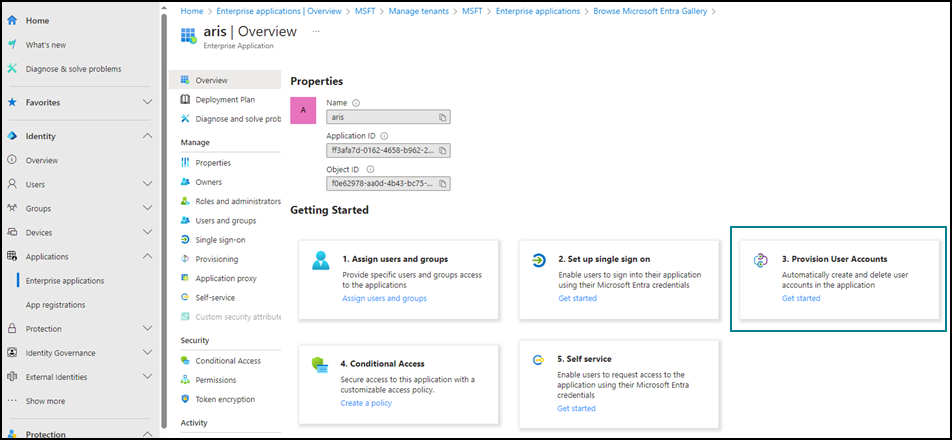Expand the Users chevron

point(147,184)
